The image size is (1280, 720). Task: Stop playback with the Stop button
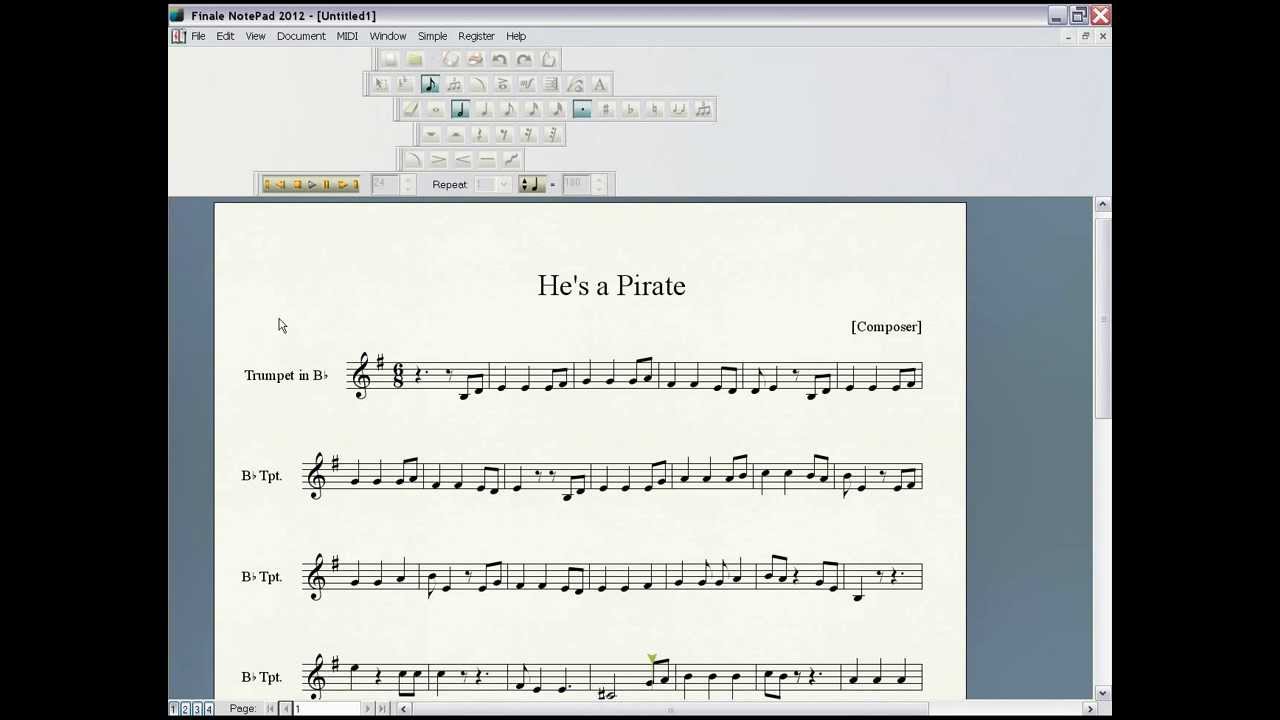coord(297,184)
